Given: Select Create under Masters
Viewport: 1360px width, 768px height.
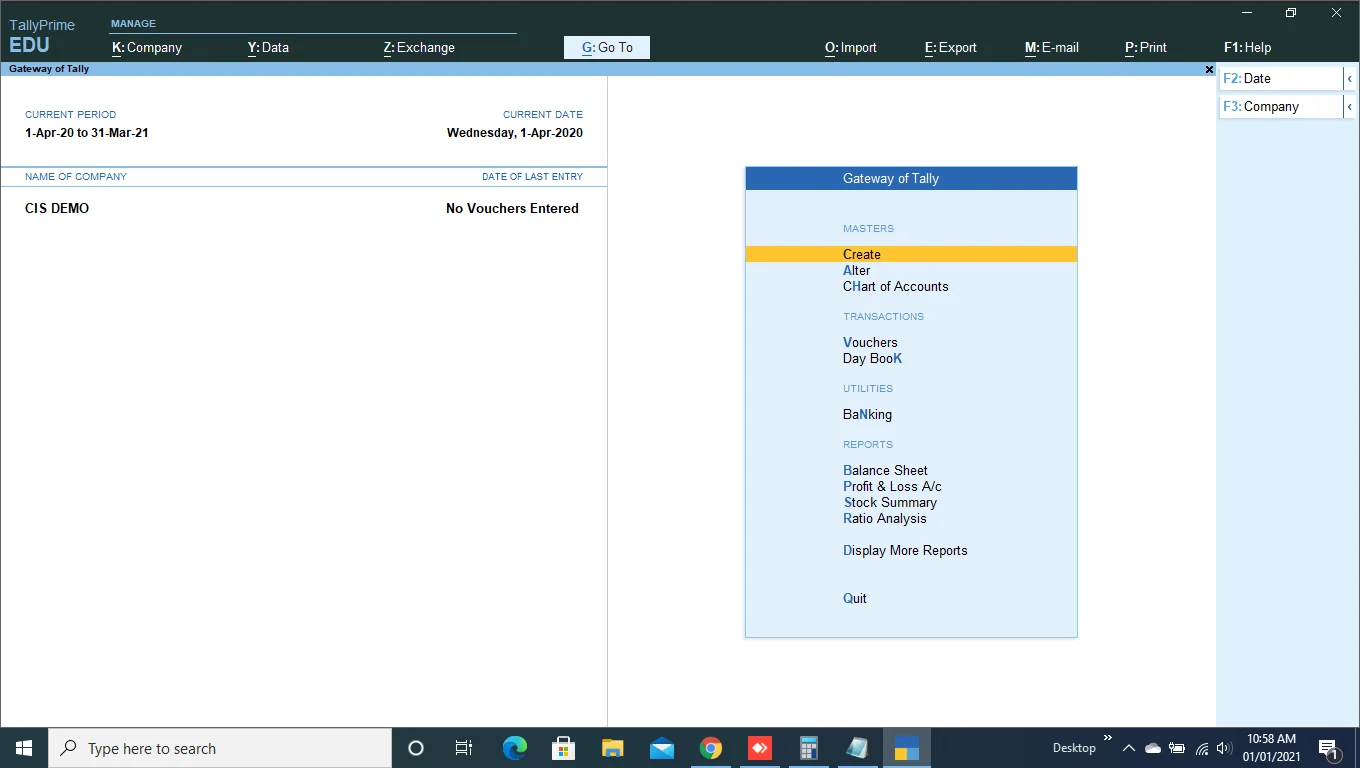Looking at the screenshot, I should 911,254.
